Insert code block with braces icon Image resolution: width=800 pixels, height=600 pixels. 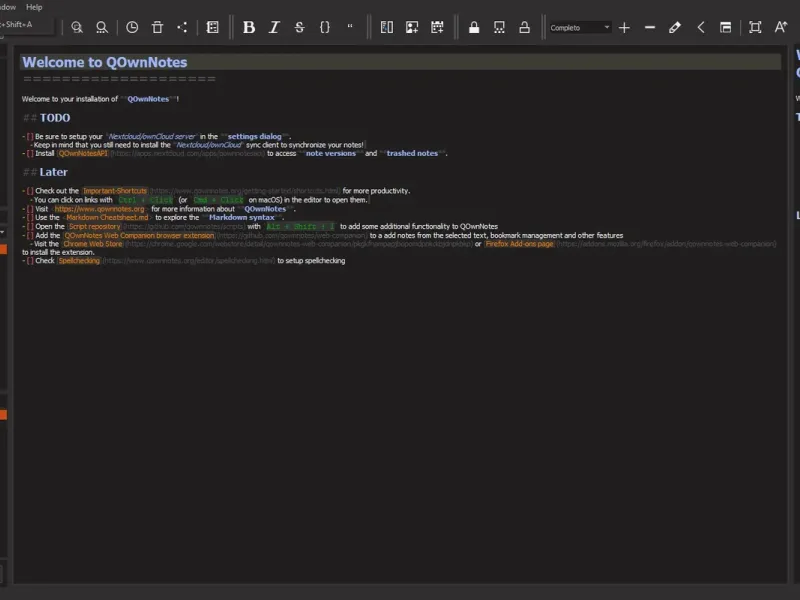[325, 27]
